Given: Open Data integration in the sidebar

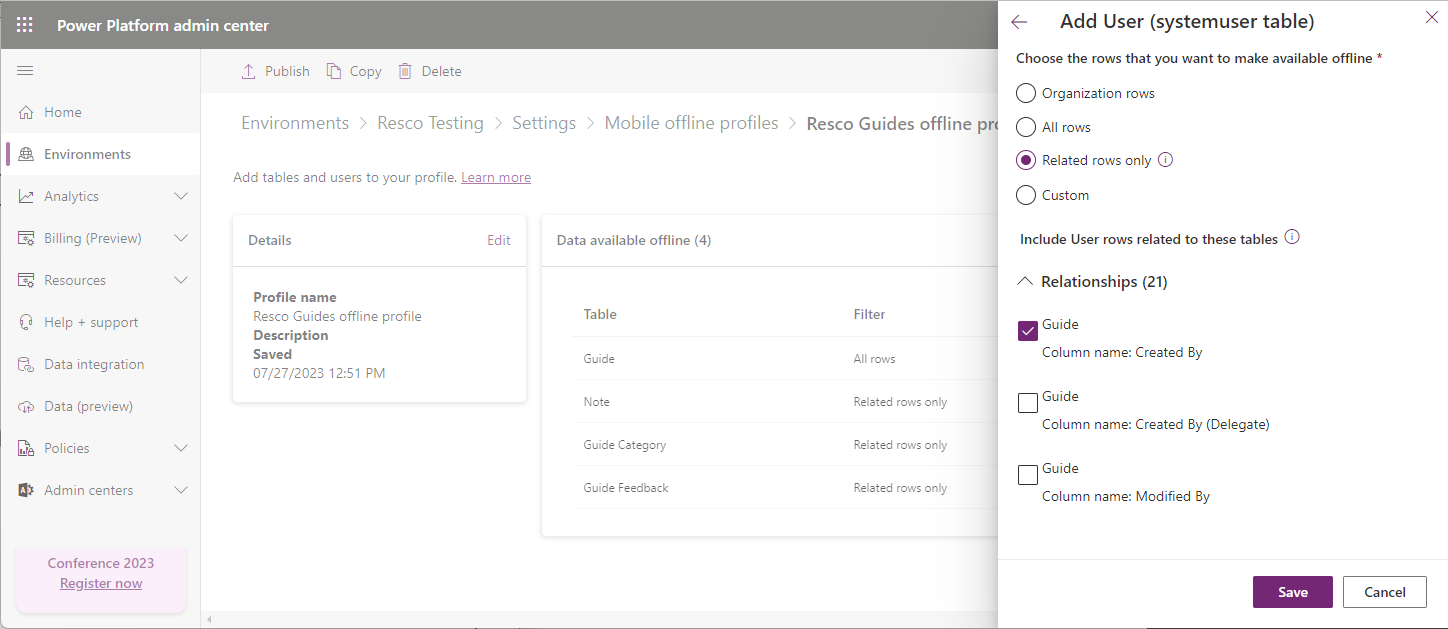Looking at the screenshot, I should 94,364.
